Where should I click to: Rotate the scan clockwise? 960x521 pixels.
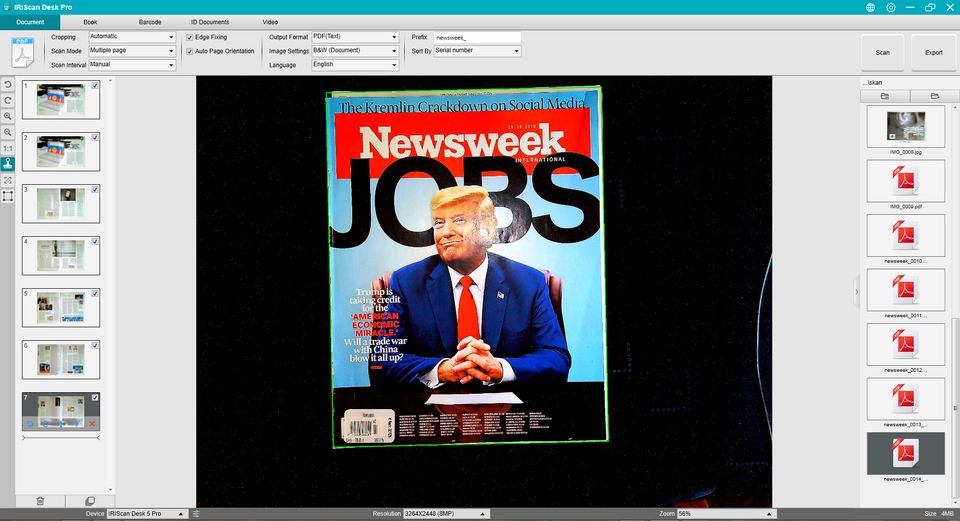coord(7,100)
